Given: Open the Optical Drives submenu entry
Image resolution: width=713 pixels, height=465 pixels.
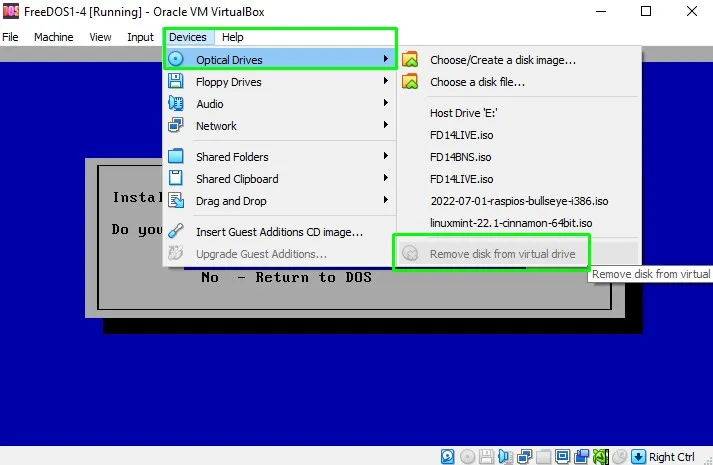Looking at the screenshot, I should tap(280, 60).
